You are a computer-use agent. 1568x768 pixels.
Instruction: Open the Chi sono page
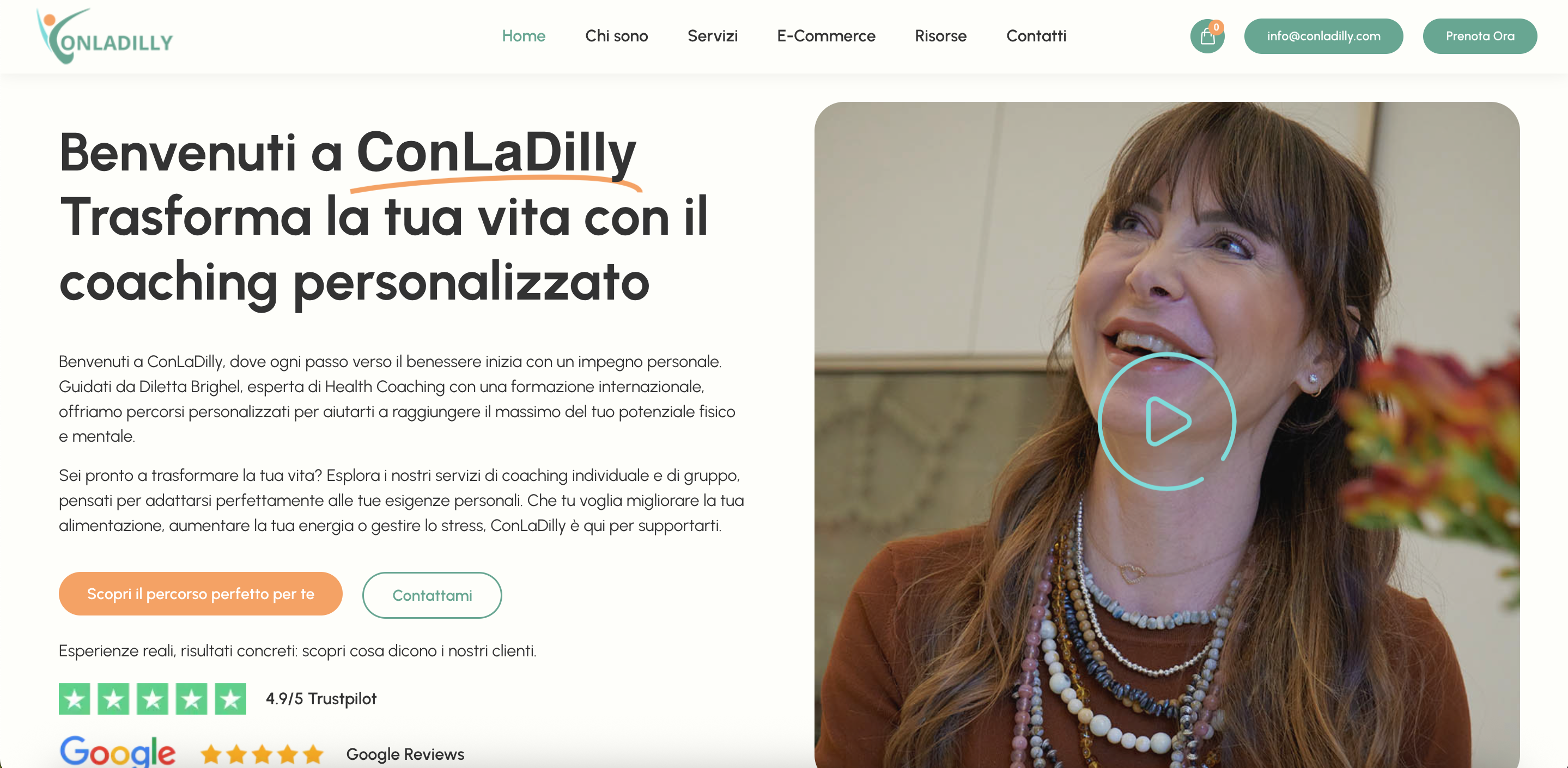(x=616, y=36)
